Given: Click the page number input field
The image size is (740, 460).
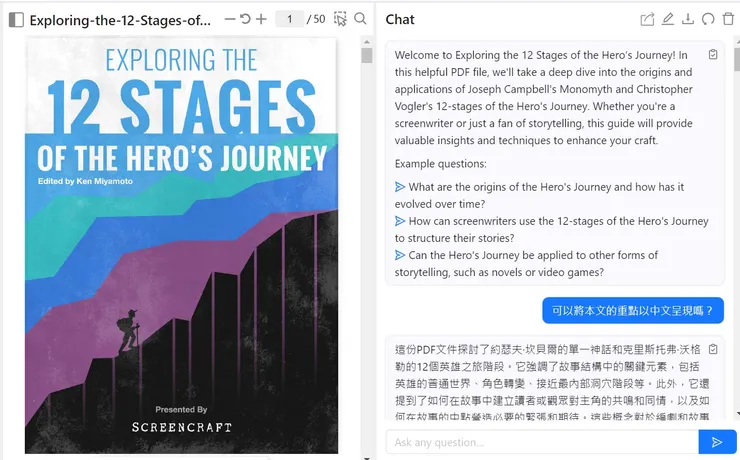Looking at the screenshot, I should coord(289,19).
